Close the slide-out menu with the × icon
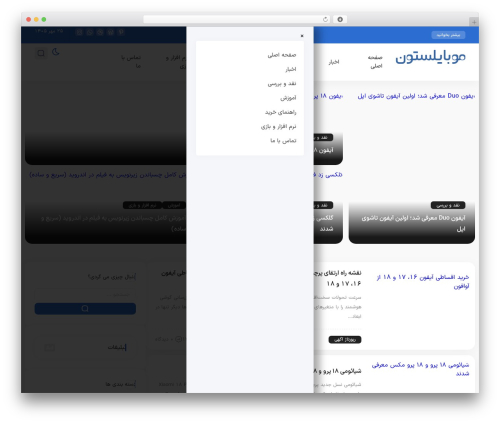The width and height of the screenshot is (500, 423). pos(302,36)
